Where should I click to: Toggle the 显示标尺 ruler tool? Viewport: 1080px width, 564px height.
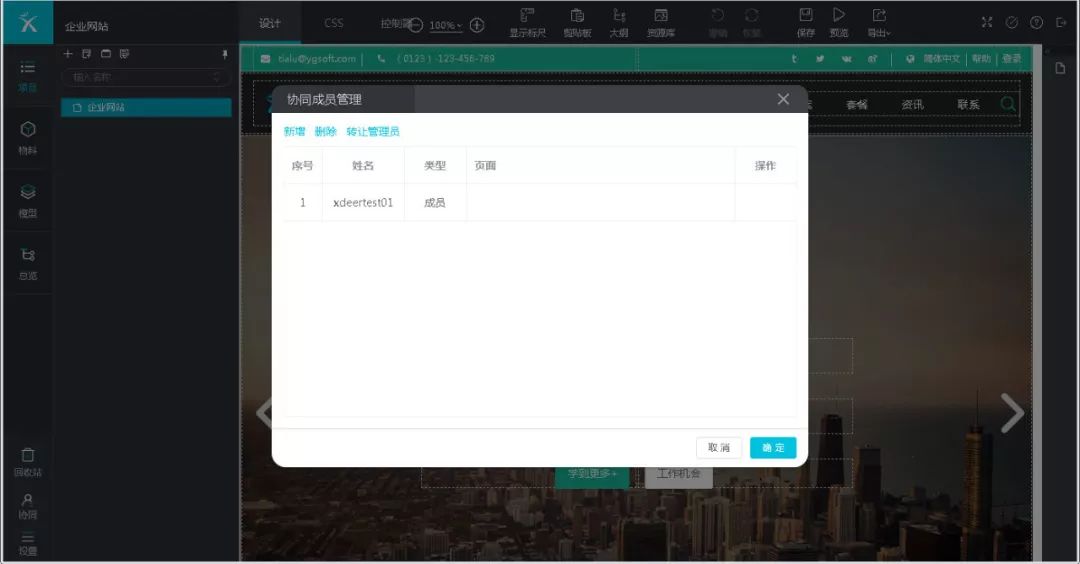(x=528, y=23)
